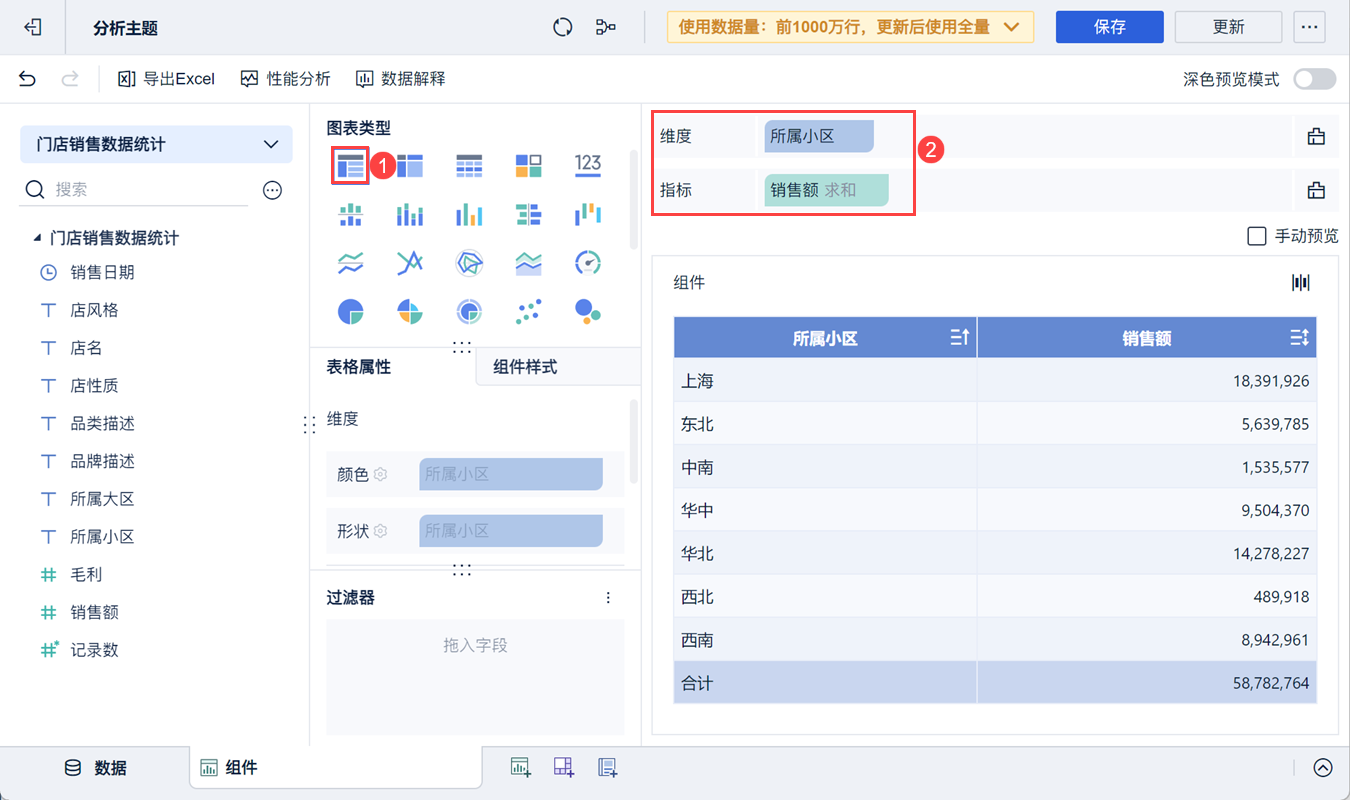Choose the 123 KPI indicator card
Viewport: 1350px width, 800px height.
(x=588, y=165)
